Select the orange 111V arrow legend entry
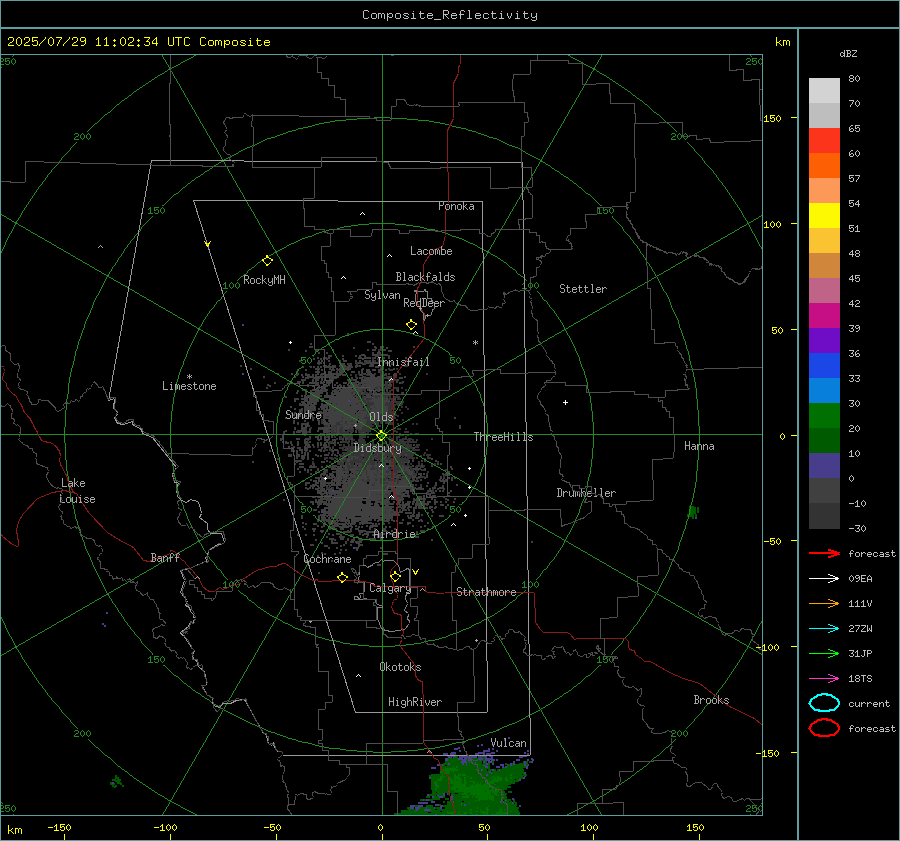This screenshot has width=900, height=841. [824, 603]
